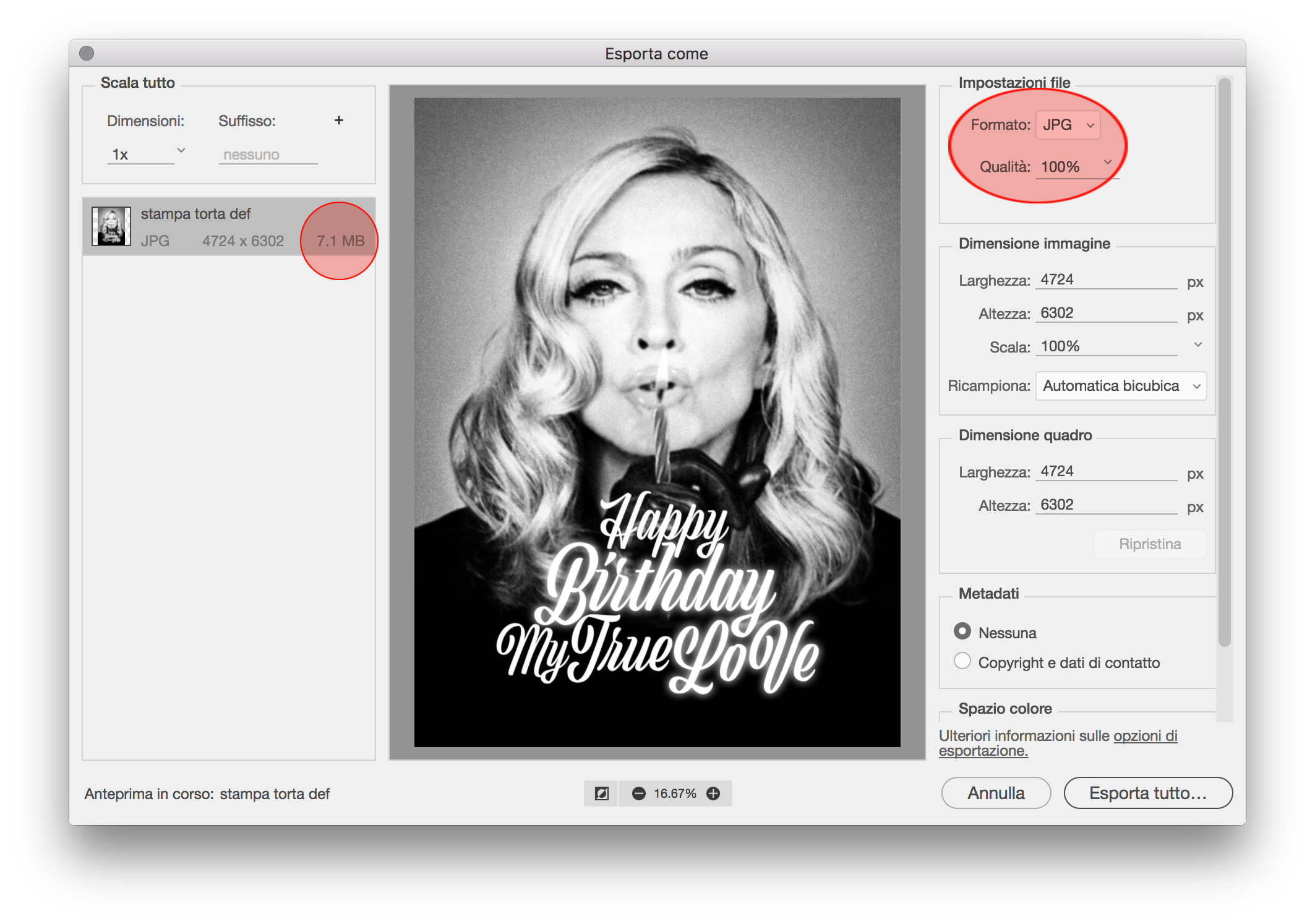
Task: Open the Ricampiona Automatica bicubica dropdown
Action: (1121, 386)
